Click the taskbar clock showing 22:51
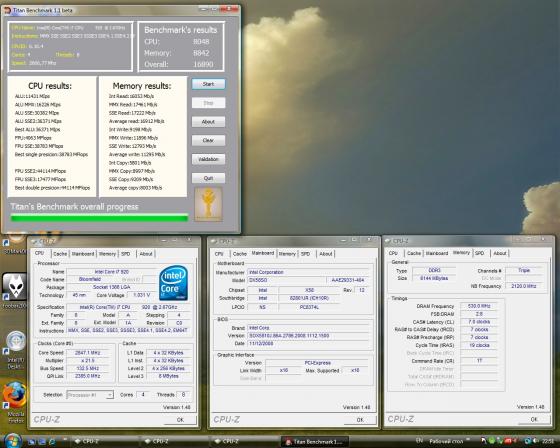The image size is (560, 448). point(548,442)
